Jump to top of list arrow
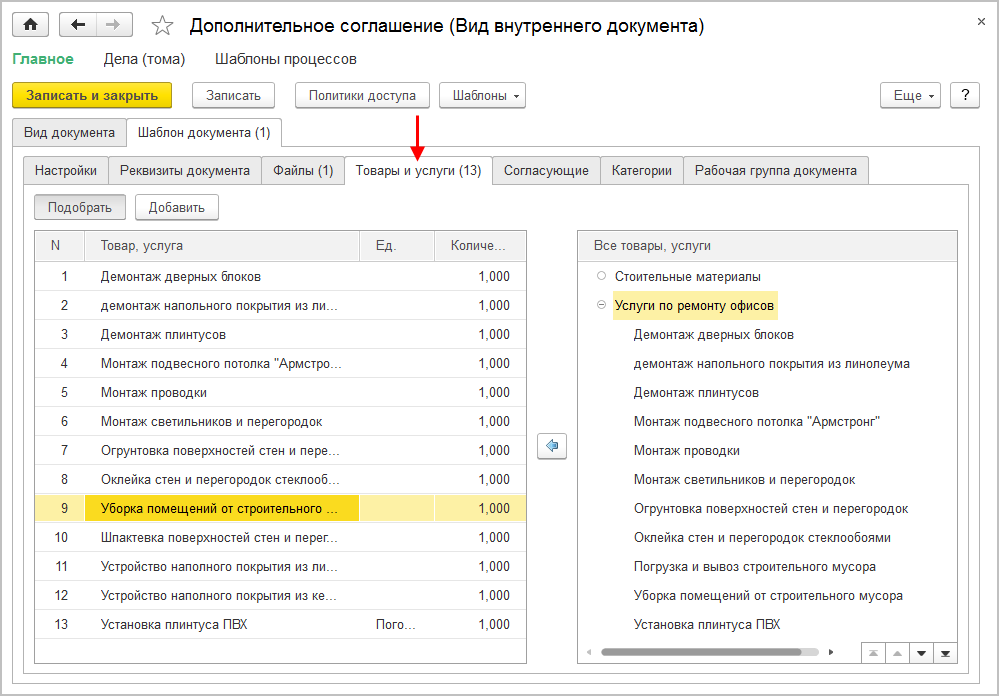This screenshot has width=999, height=696. tap(873, 653)
